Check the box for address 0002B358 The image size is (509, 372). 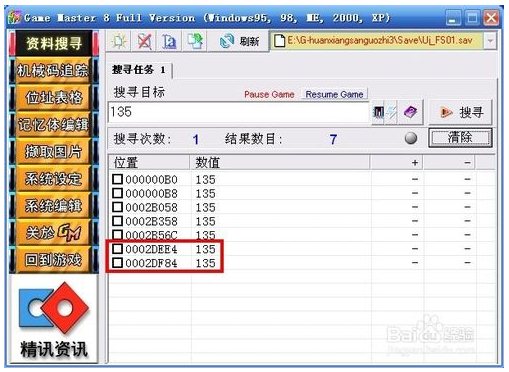(x=117, y=221)
